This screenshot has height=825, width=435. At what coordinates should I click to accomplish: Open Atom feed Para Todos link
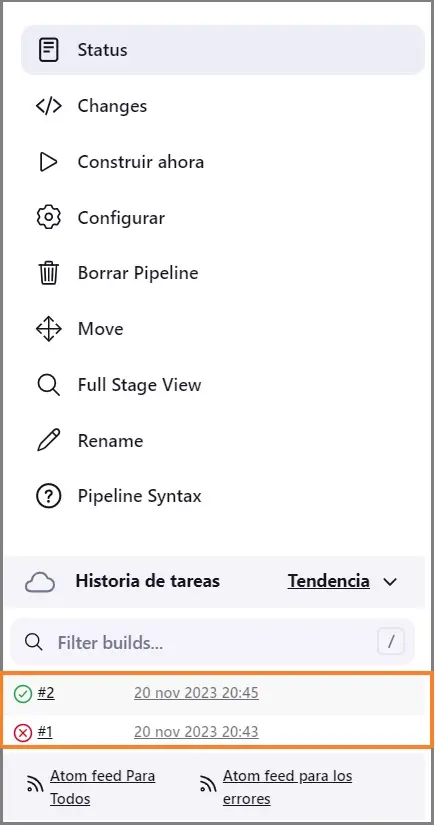pyautogui.click(x=103, y=787)
